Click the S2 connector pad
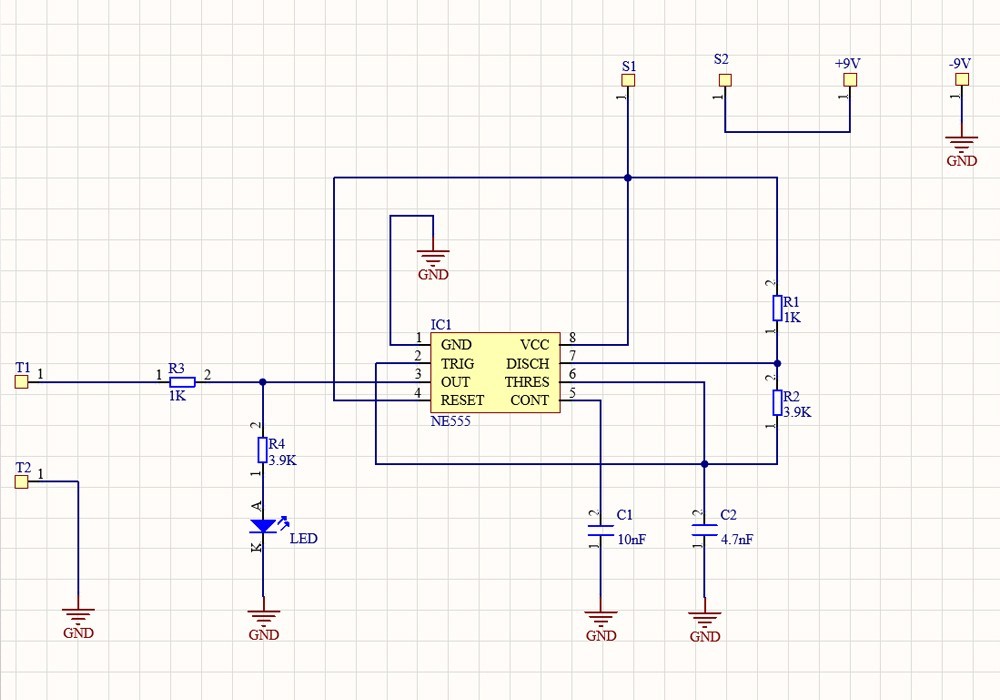 724,78
